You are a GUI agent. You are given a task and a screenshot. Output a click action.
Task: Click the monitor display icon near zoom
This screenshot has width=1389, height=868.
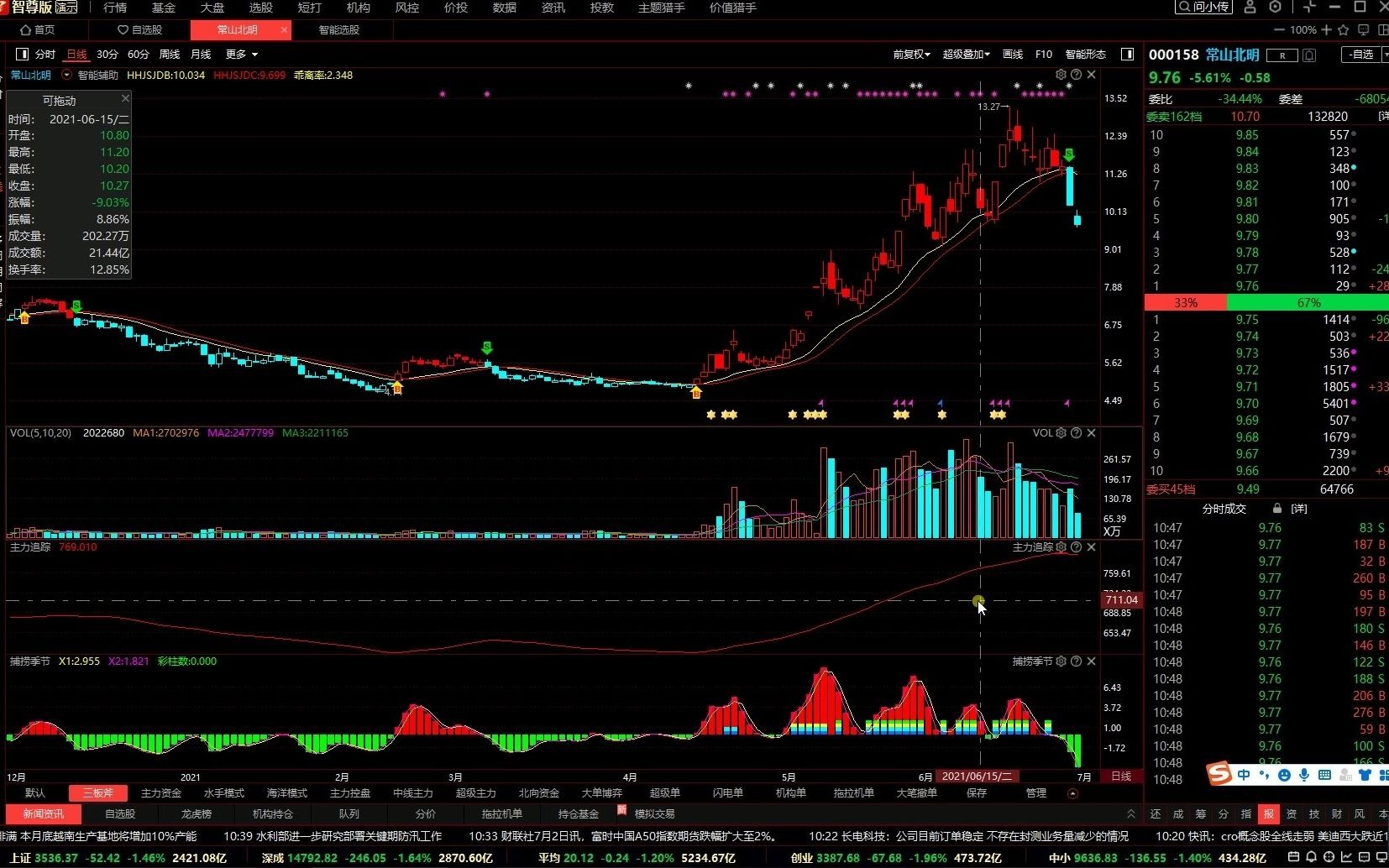tap(1362, 29)
